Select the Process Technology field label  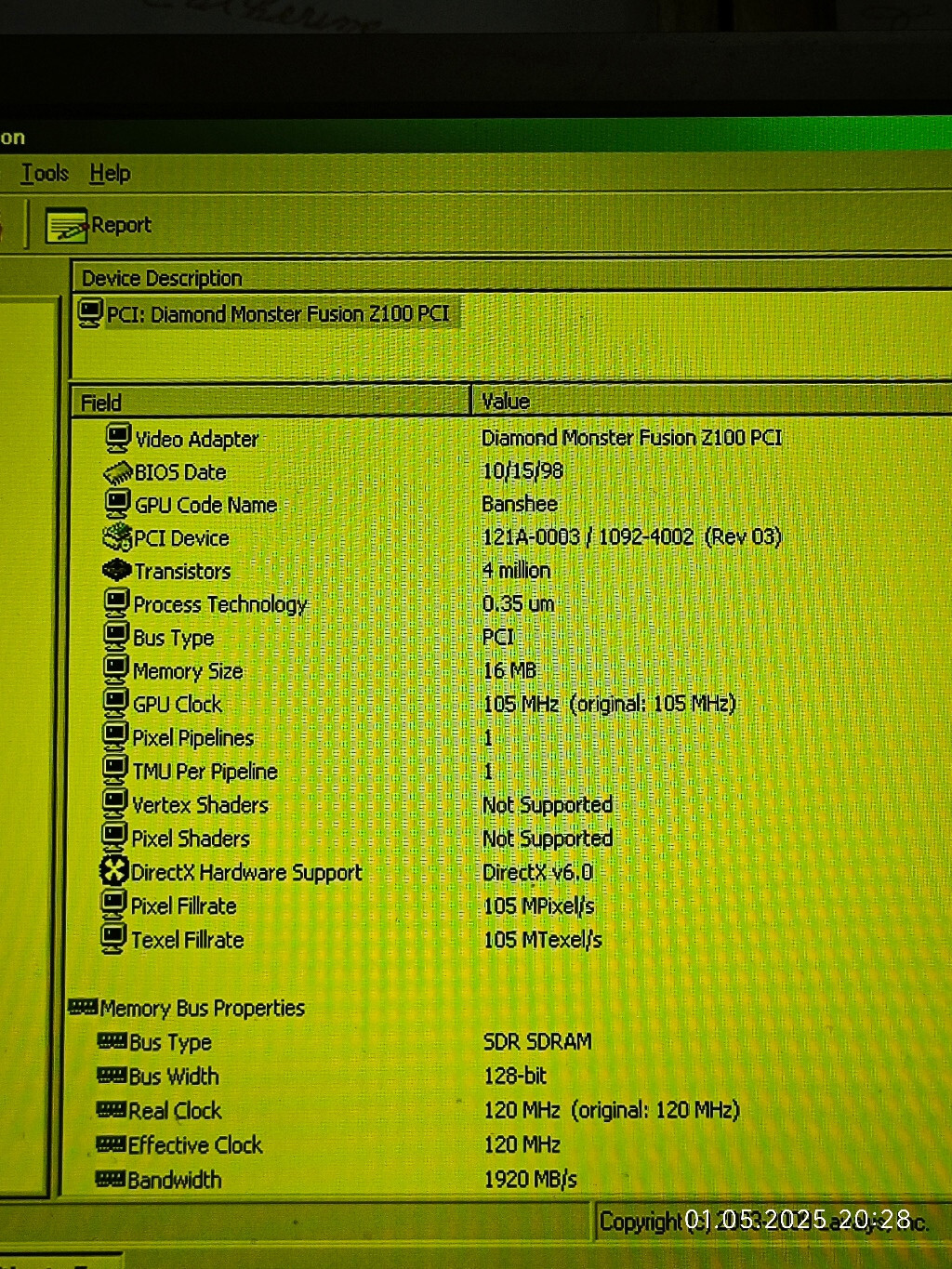point(220,605)
